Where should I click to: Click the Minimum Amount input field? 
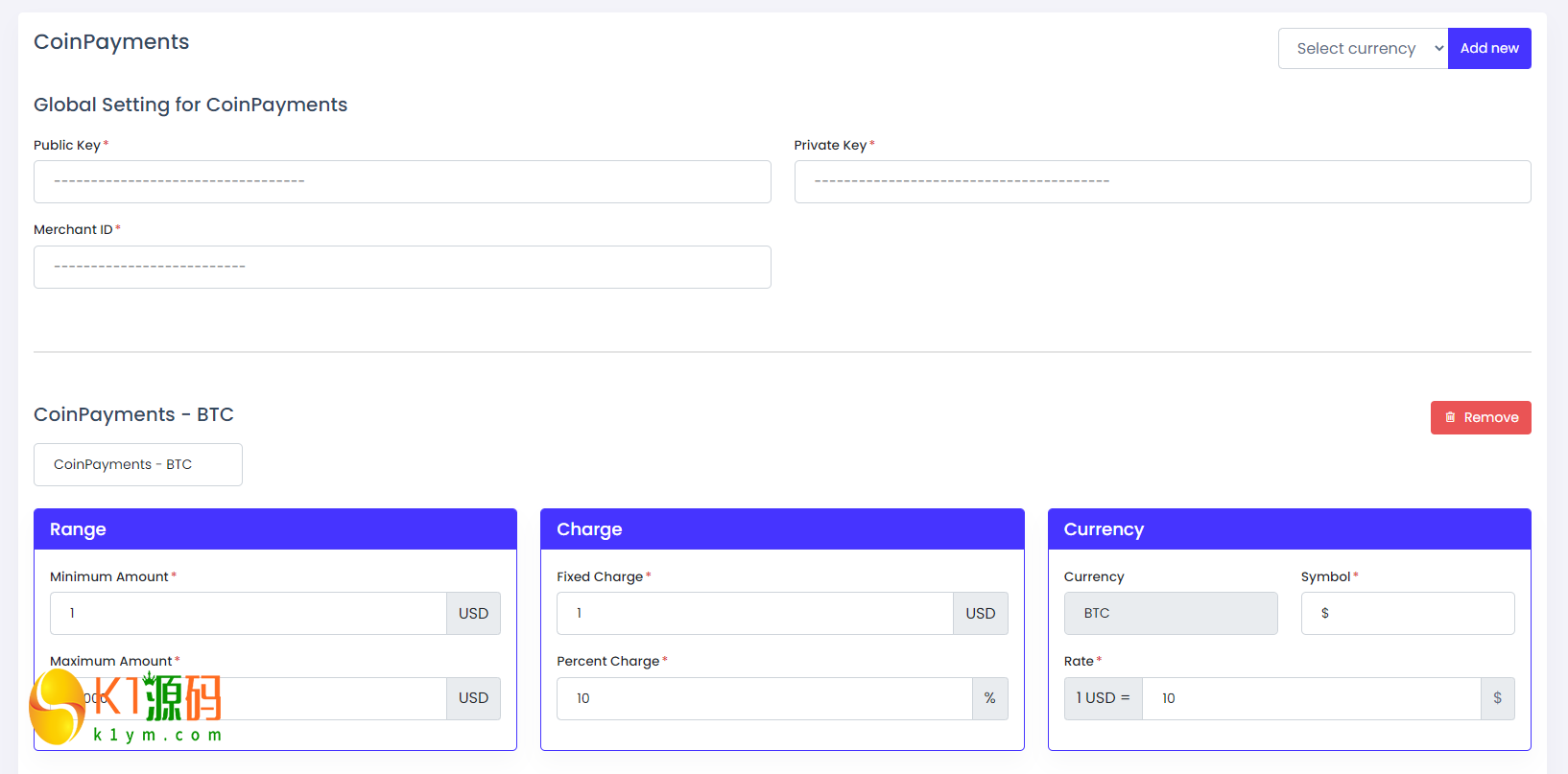click(249, 613)
